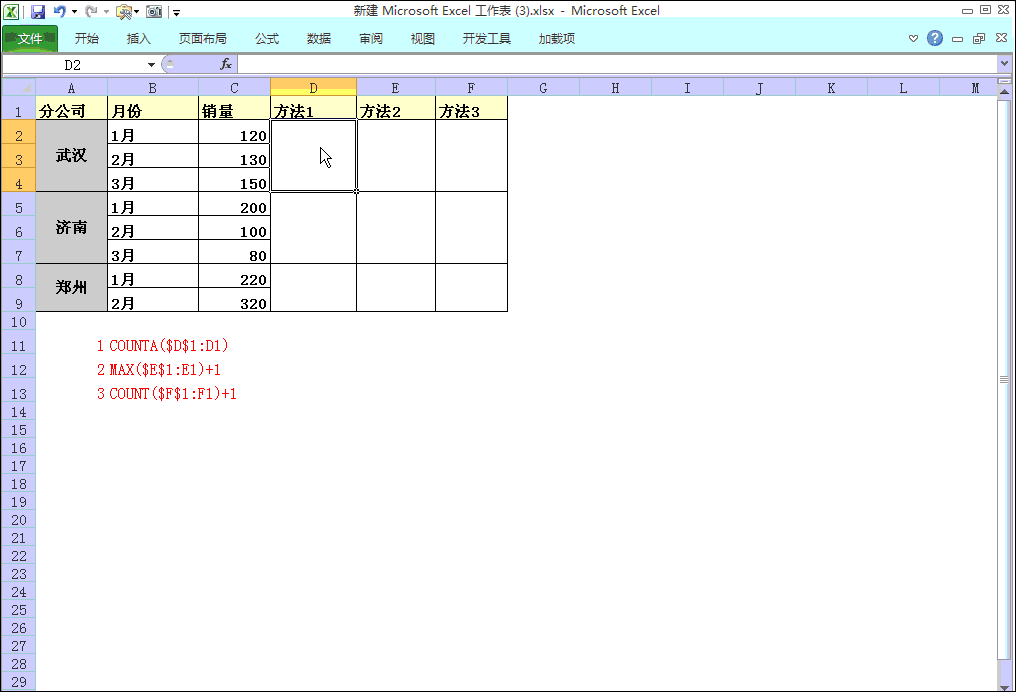The image size is (1016, 692).
Task: Switch to the 插入 tab
Action: (138, 39)
